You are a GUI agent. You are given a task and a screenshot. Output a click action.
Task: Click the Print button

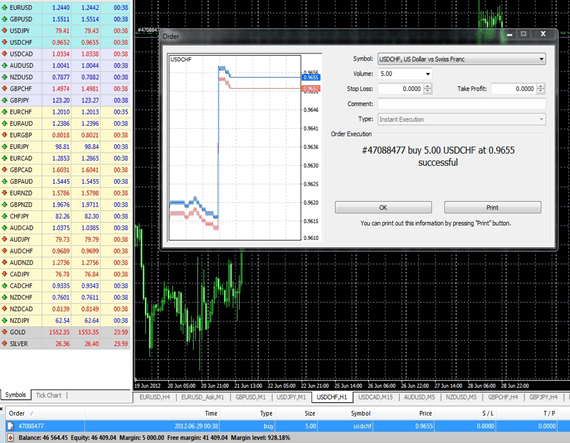[x=493, y=208]
